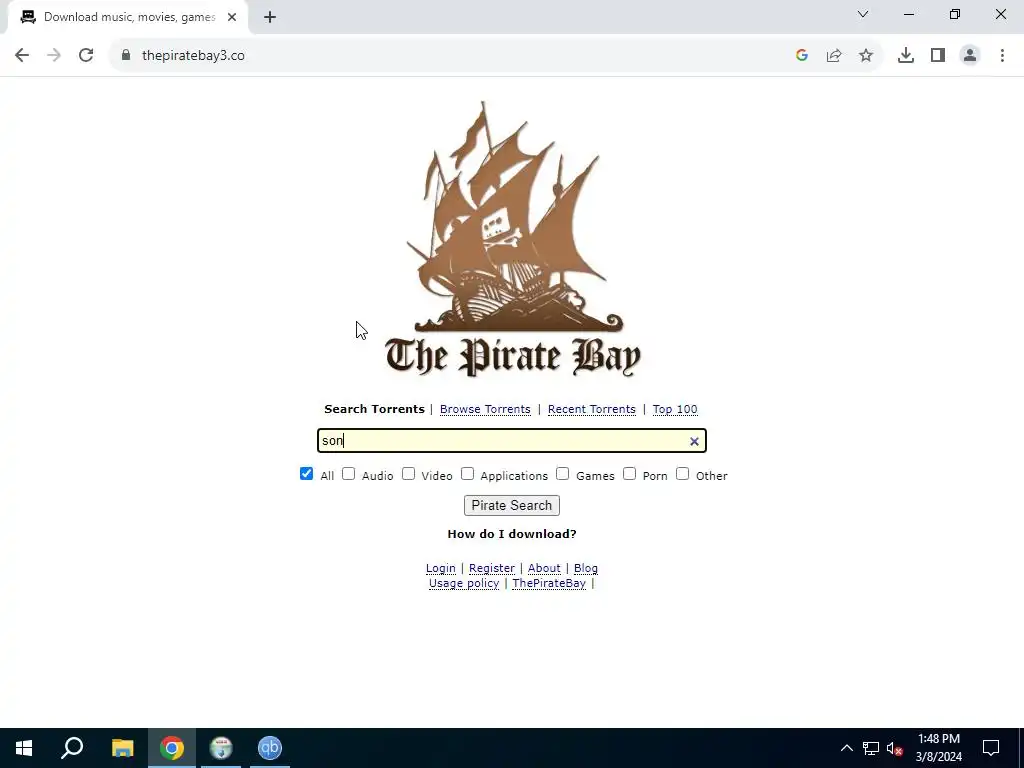Switch to Chrome in taskbar

172,748
